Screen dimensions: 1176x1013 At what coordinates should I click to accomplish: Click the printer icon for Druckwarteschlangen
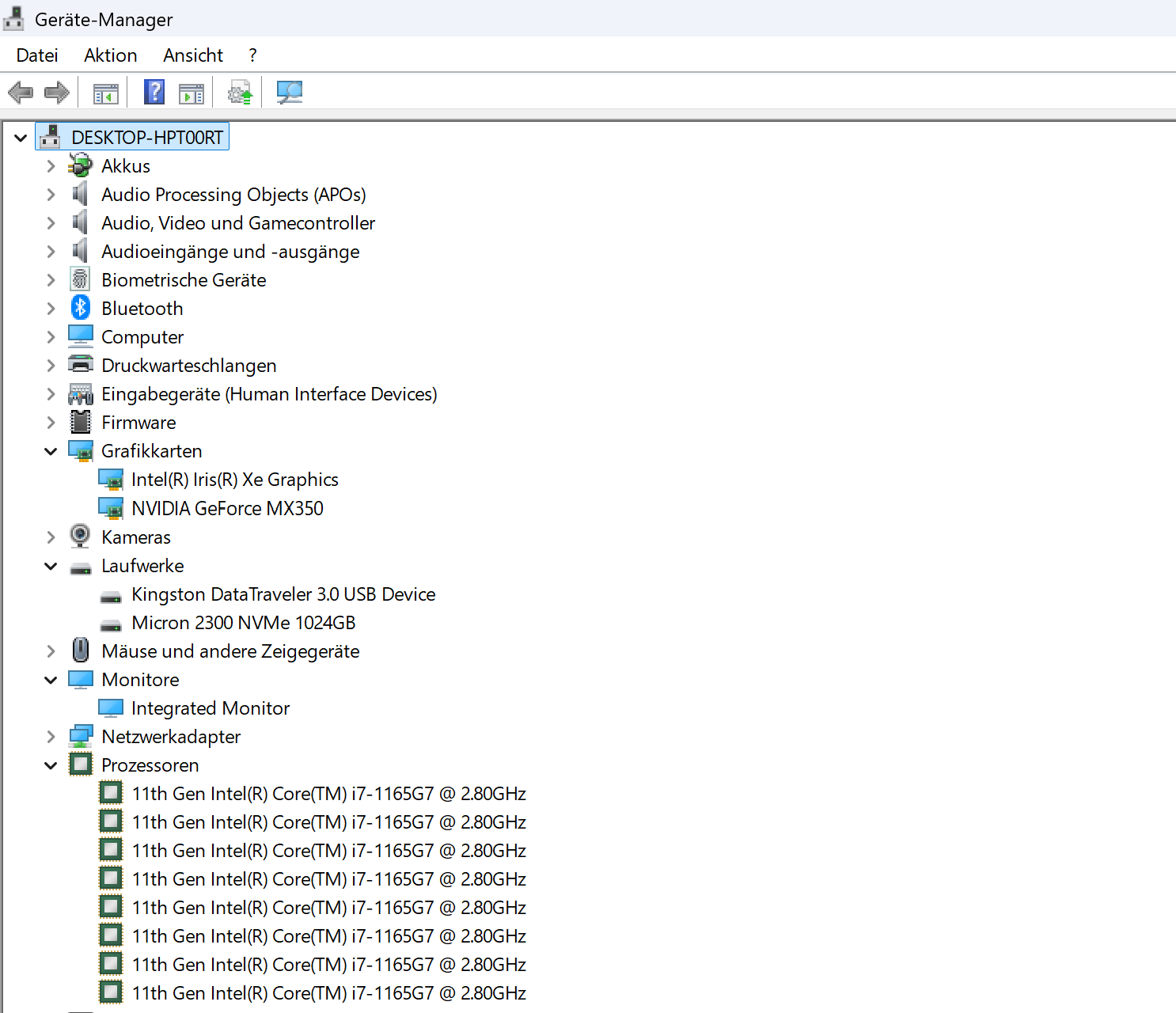click(81, 365)
